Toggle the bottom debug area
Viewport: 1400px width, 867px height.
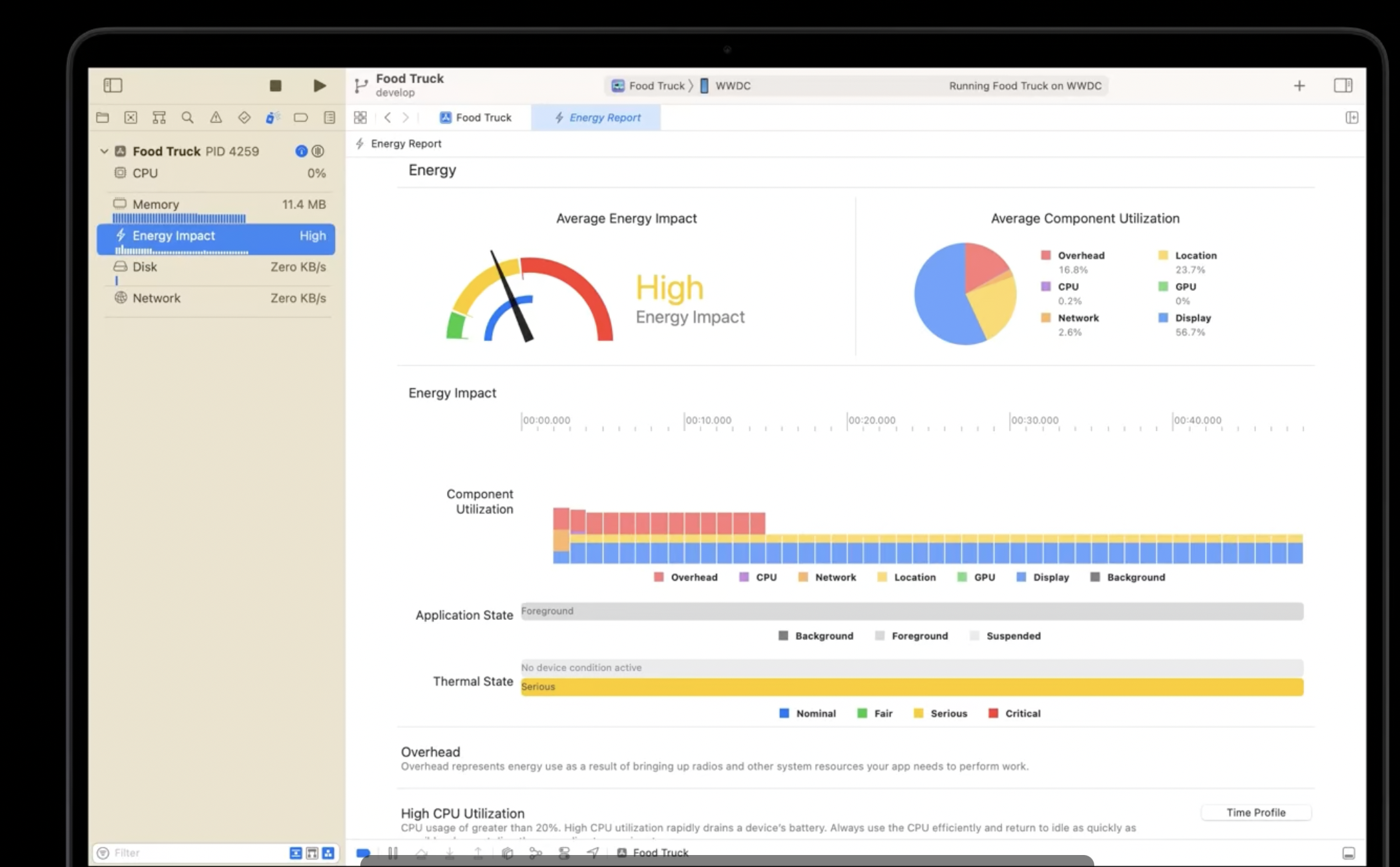[x=1348, y=853]
